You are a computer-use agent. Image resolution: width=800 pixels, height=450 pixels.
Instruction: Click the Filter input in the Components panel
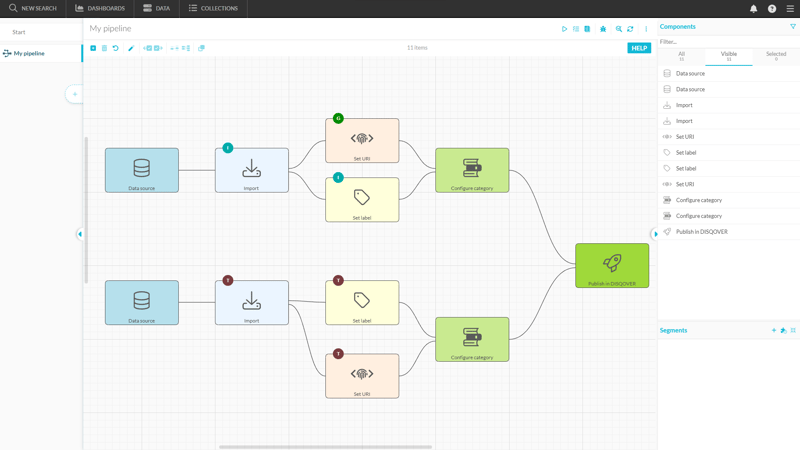tap(729, 42)
